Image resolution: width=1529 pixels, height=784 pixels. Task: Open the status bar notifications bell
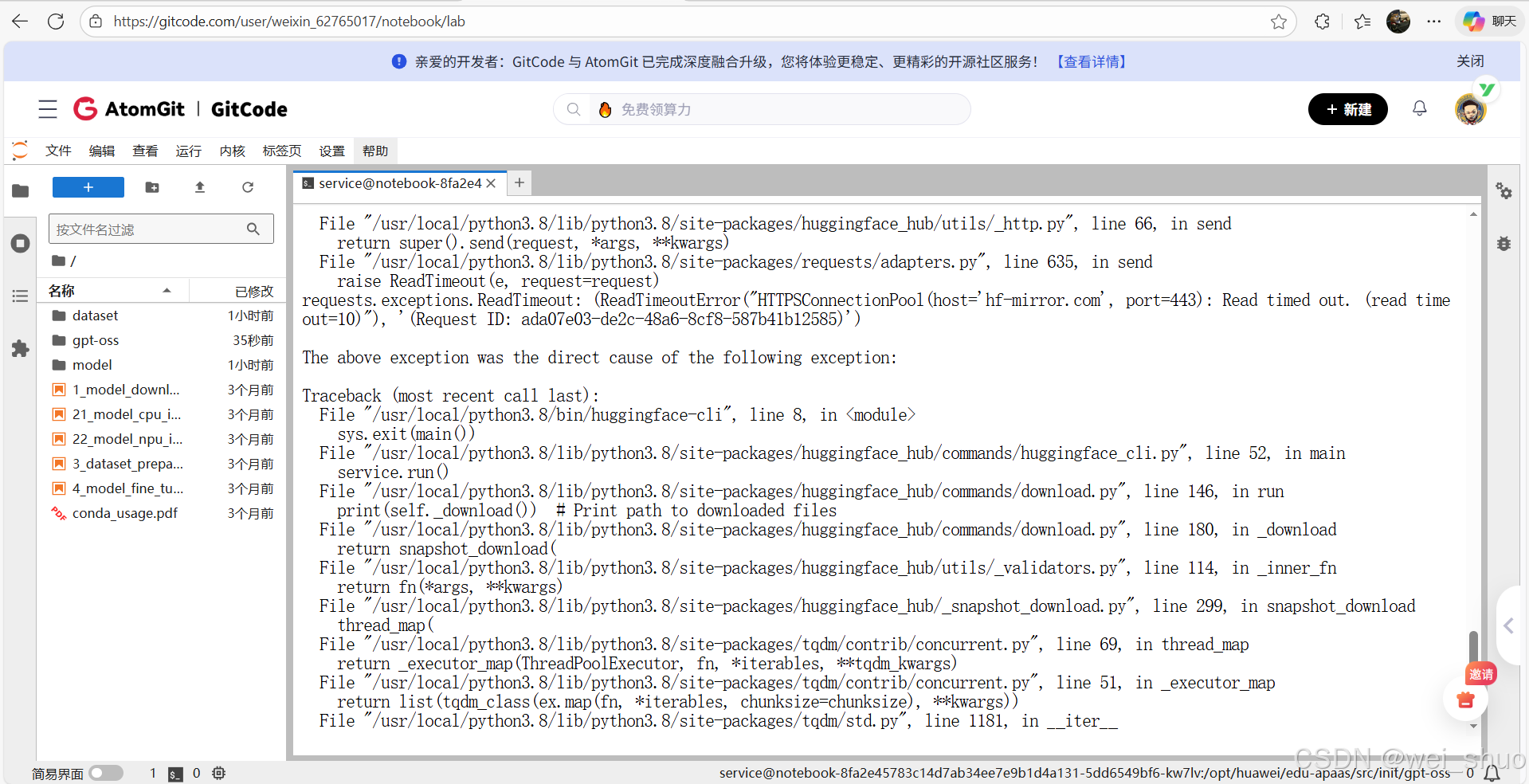click(1492, 774)
